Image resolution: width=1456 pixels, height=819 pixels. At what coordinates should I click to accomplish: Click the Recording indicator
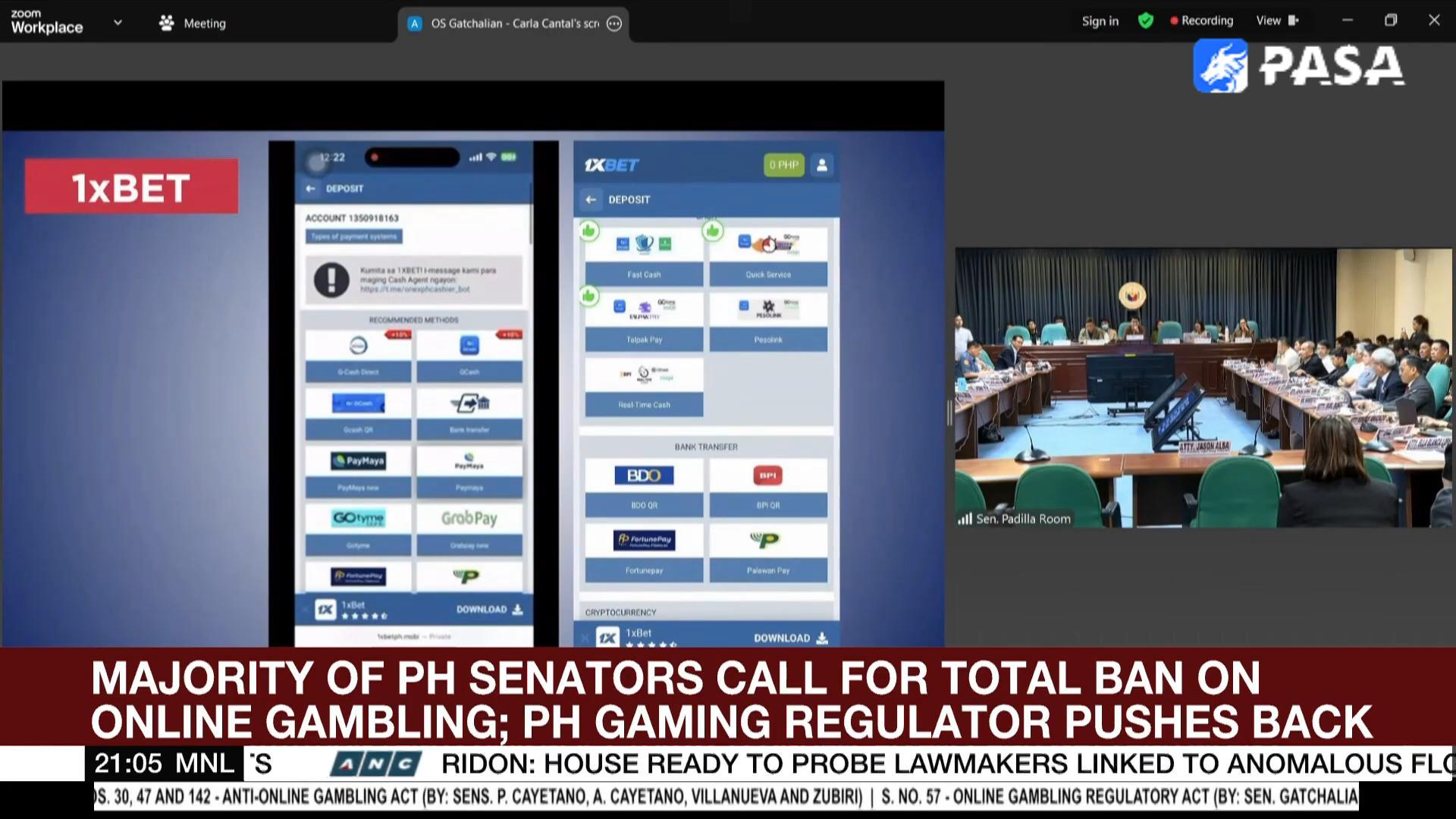pyautogui.click(x=1201, y=21)
